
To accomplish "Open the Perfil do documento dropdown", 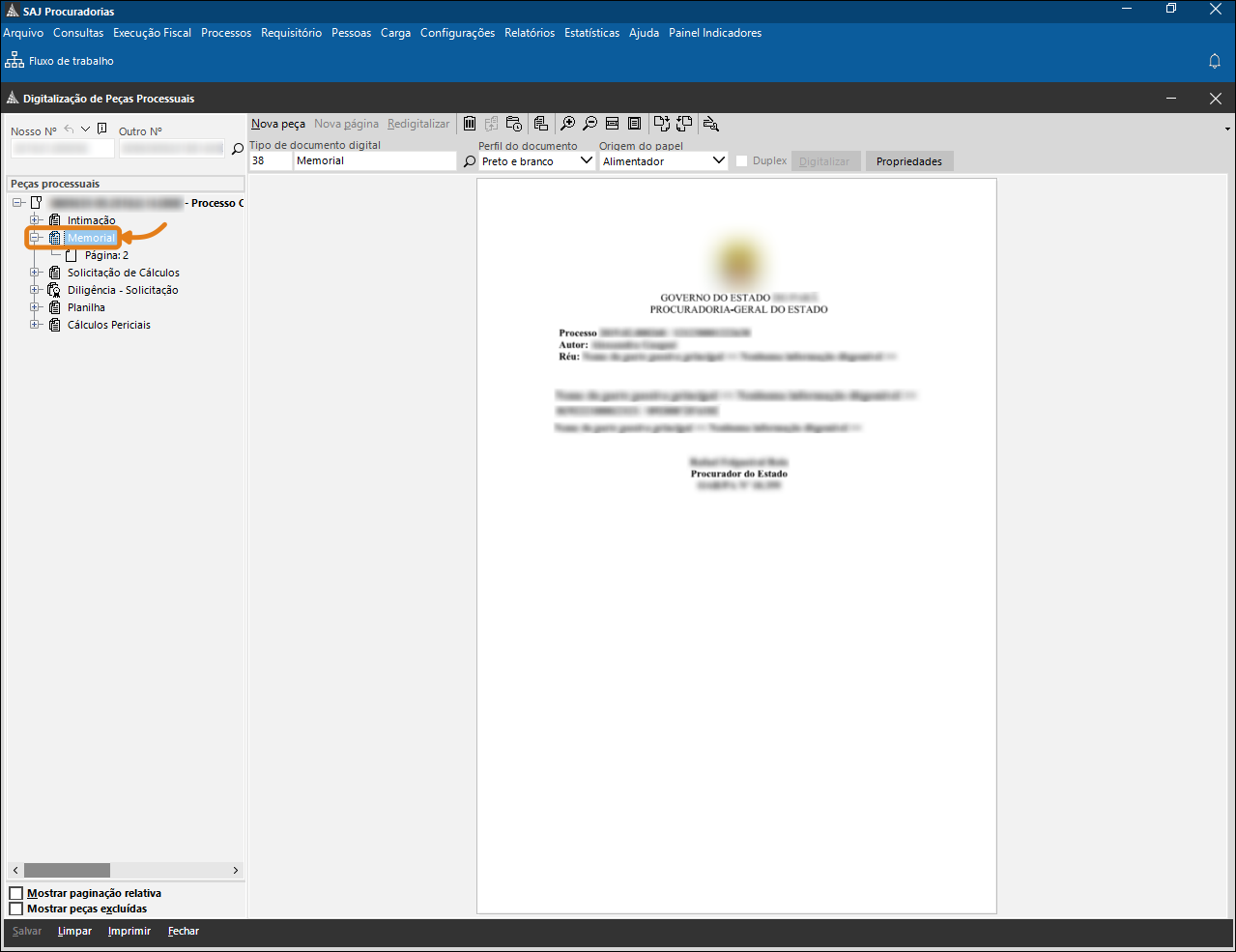I will click(586, 161).
